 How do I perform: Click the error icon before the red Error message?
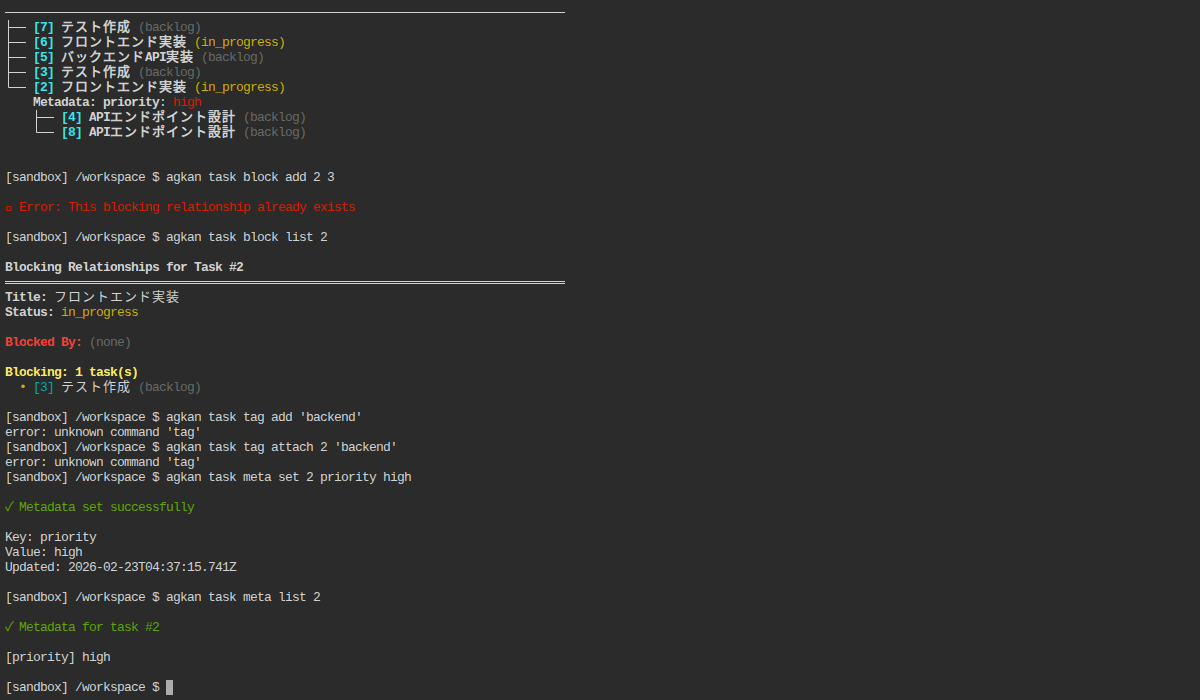(x=9, y=208)
